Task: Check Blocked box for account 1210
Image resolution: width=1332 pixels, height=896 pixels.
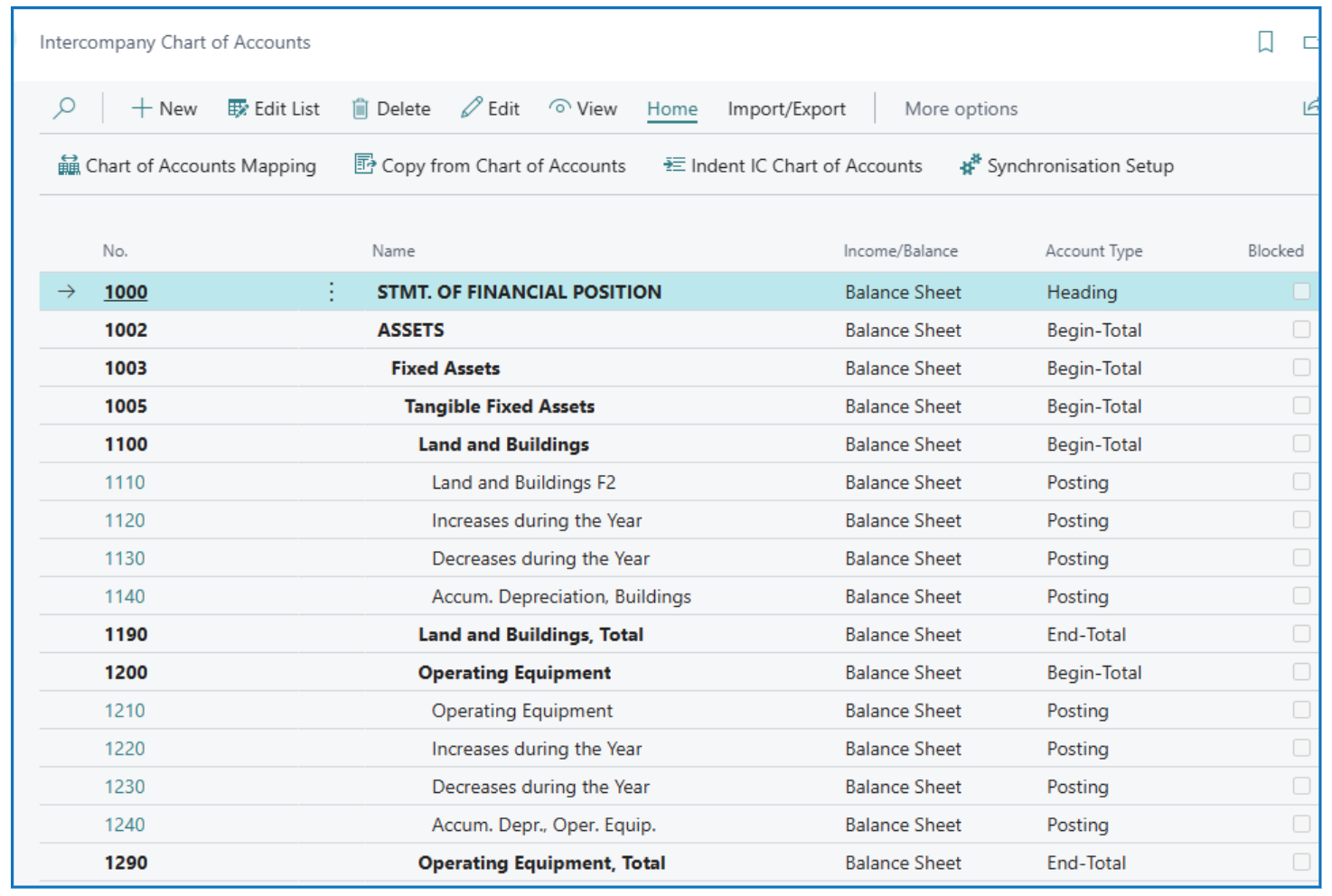Action: pos(1300,710)
